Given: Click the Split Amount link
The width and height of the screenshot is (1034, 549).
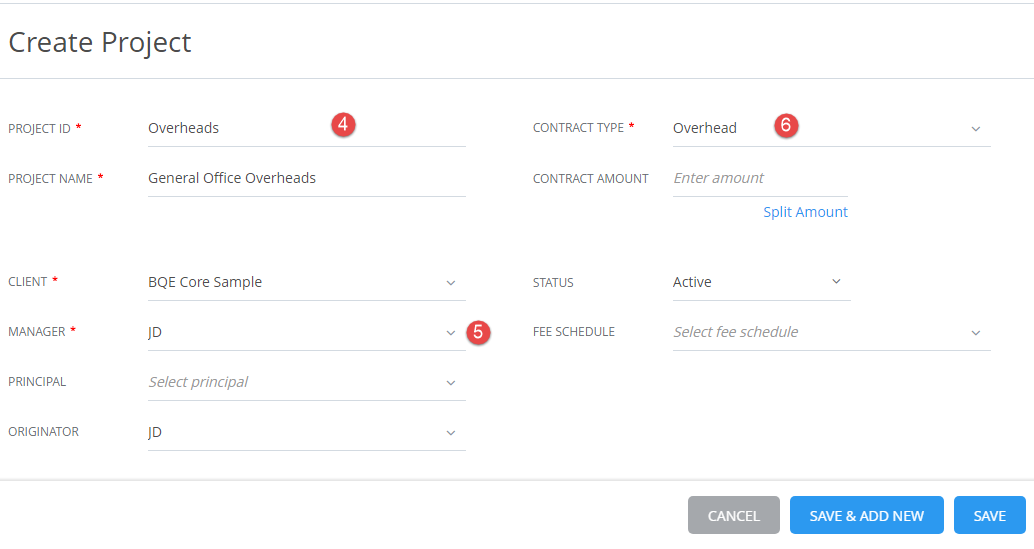Looking at the screenshot, I should pos(805,212).
